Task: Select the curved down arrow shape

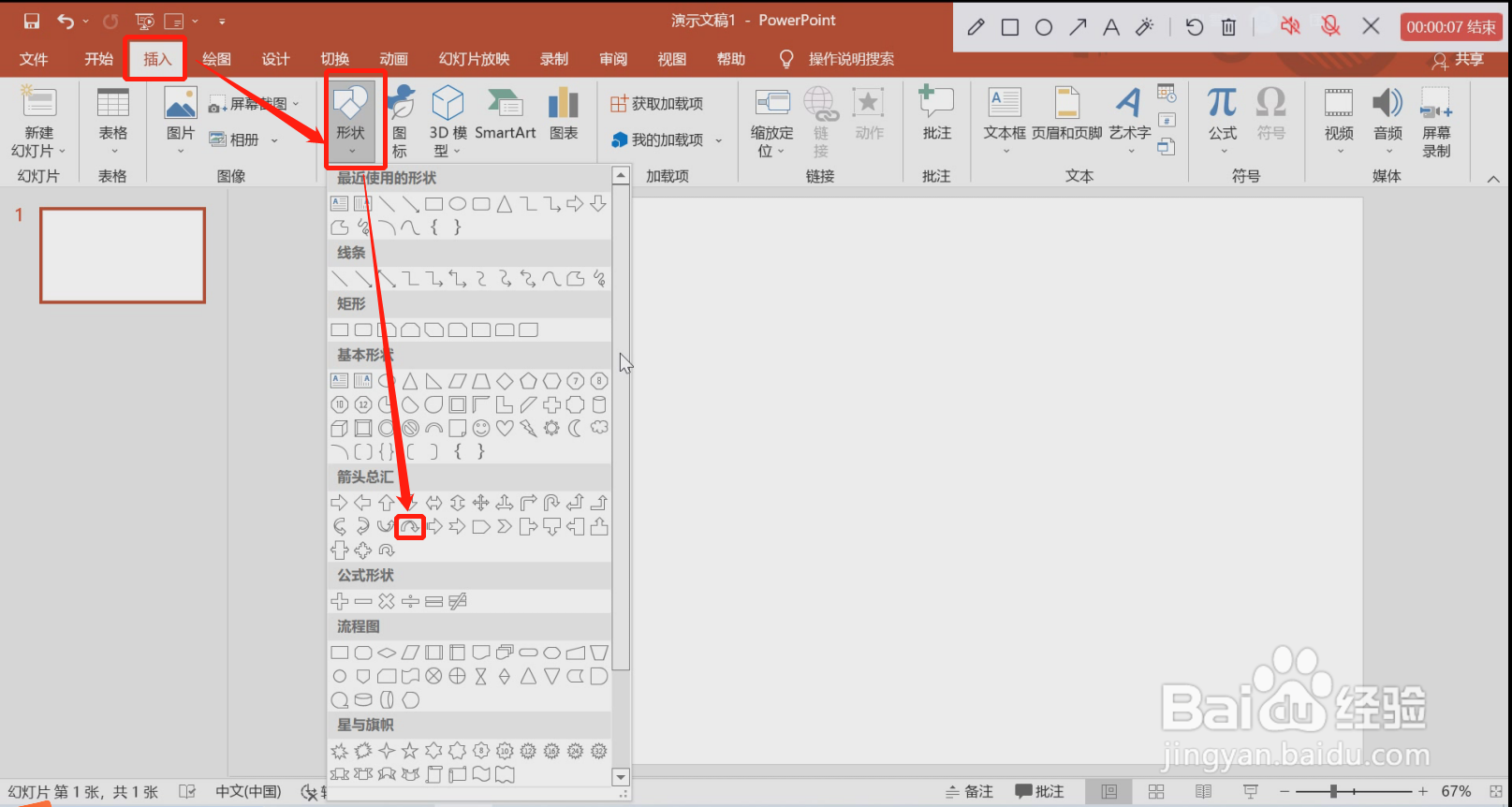Action: click(x=410, y=527)
